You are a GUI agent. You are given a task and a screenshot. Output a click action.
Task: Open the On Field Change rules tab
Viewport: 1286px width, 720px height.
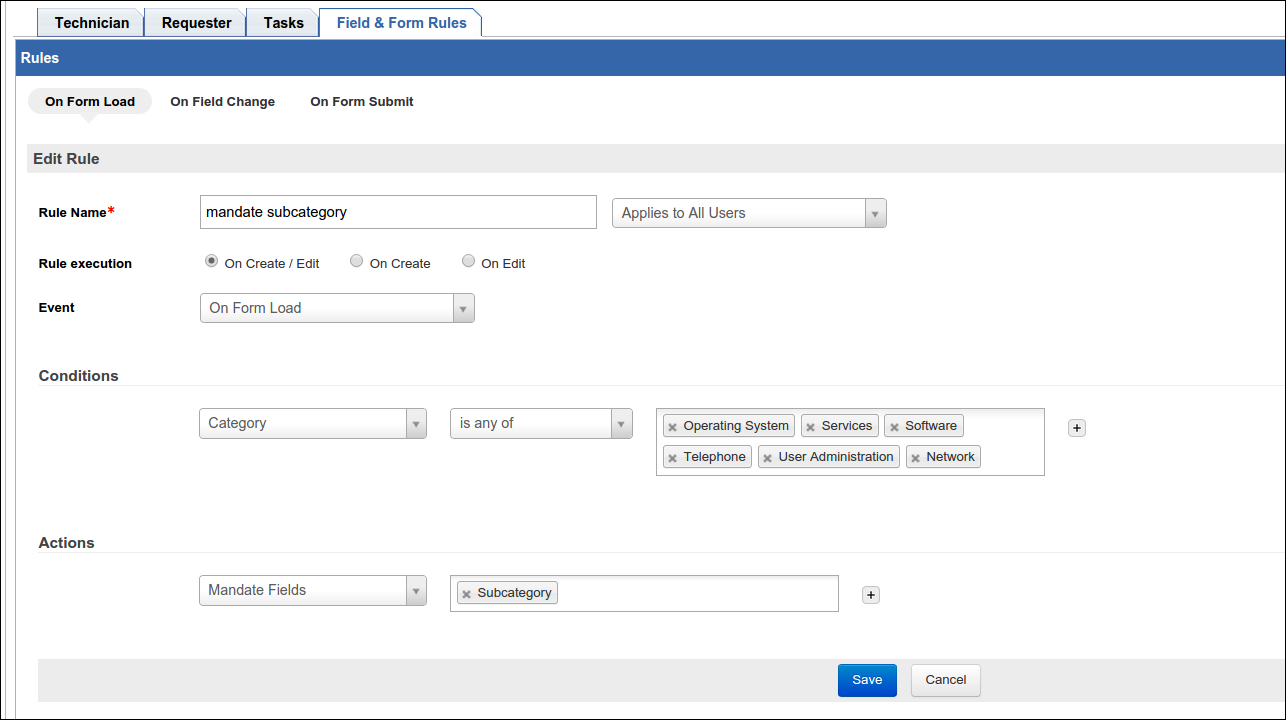(222, 101)
